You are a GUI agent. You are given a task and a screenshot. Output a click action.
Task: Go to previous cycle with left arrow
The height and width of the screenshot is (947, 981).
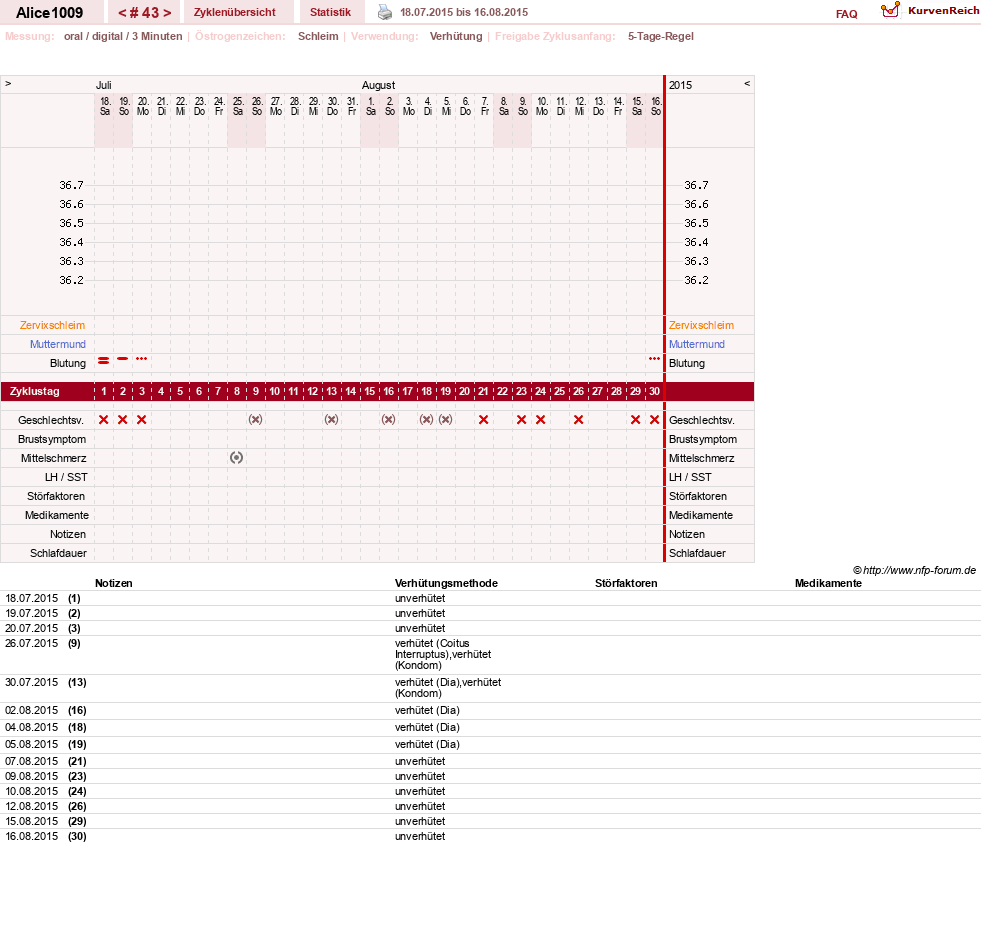click(122, 13)
